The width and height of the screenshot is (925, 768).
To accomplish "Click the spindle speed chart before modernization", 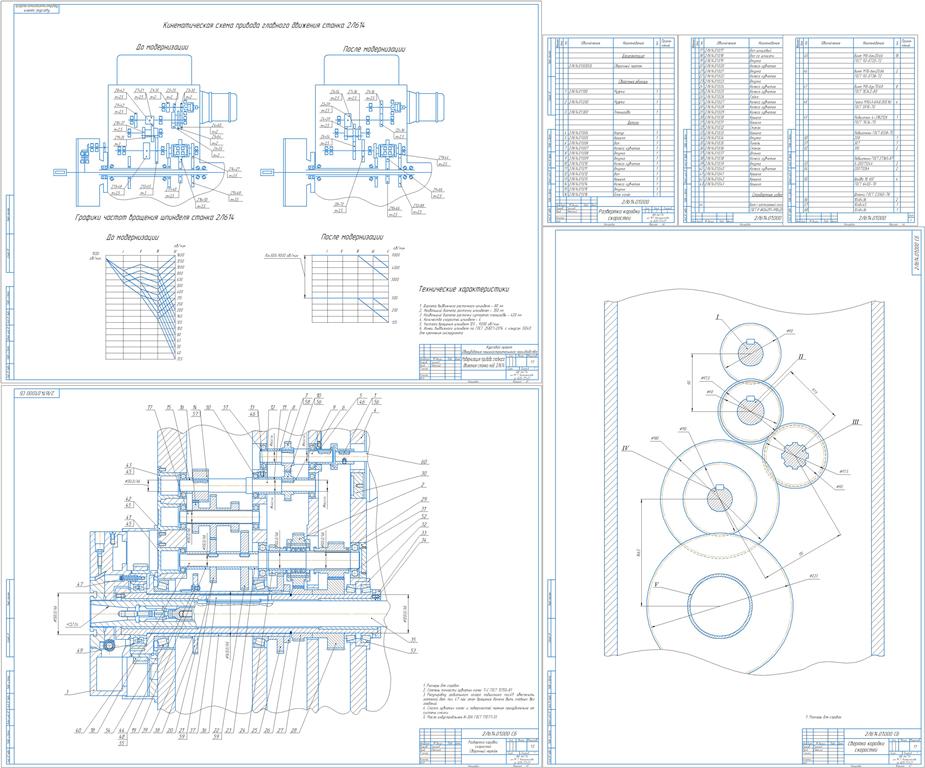I will click(x=142, y=306).
